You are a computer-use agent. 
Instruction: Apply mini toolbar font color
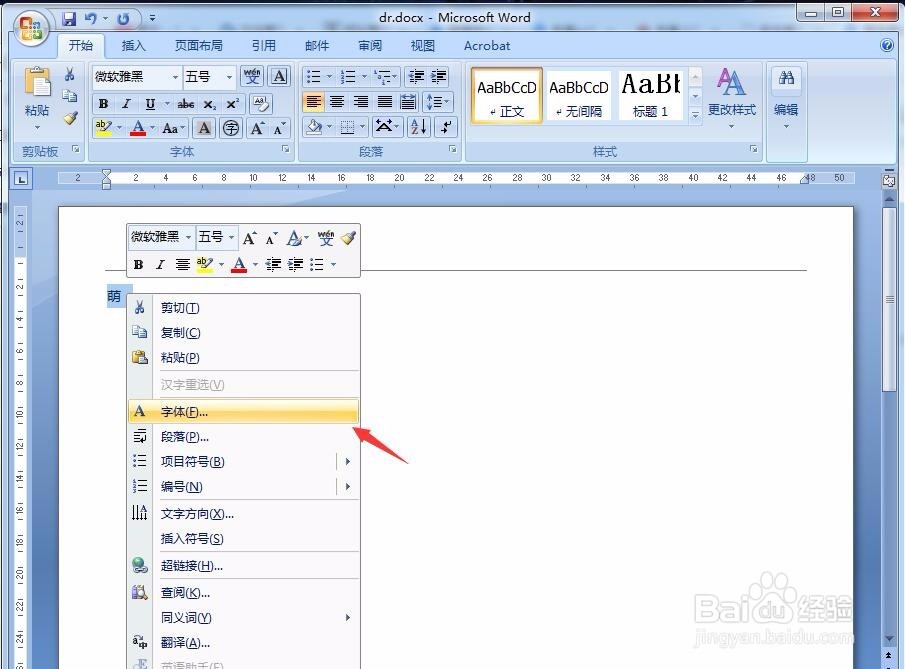click(x=239, y=264)
